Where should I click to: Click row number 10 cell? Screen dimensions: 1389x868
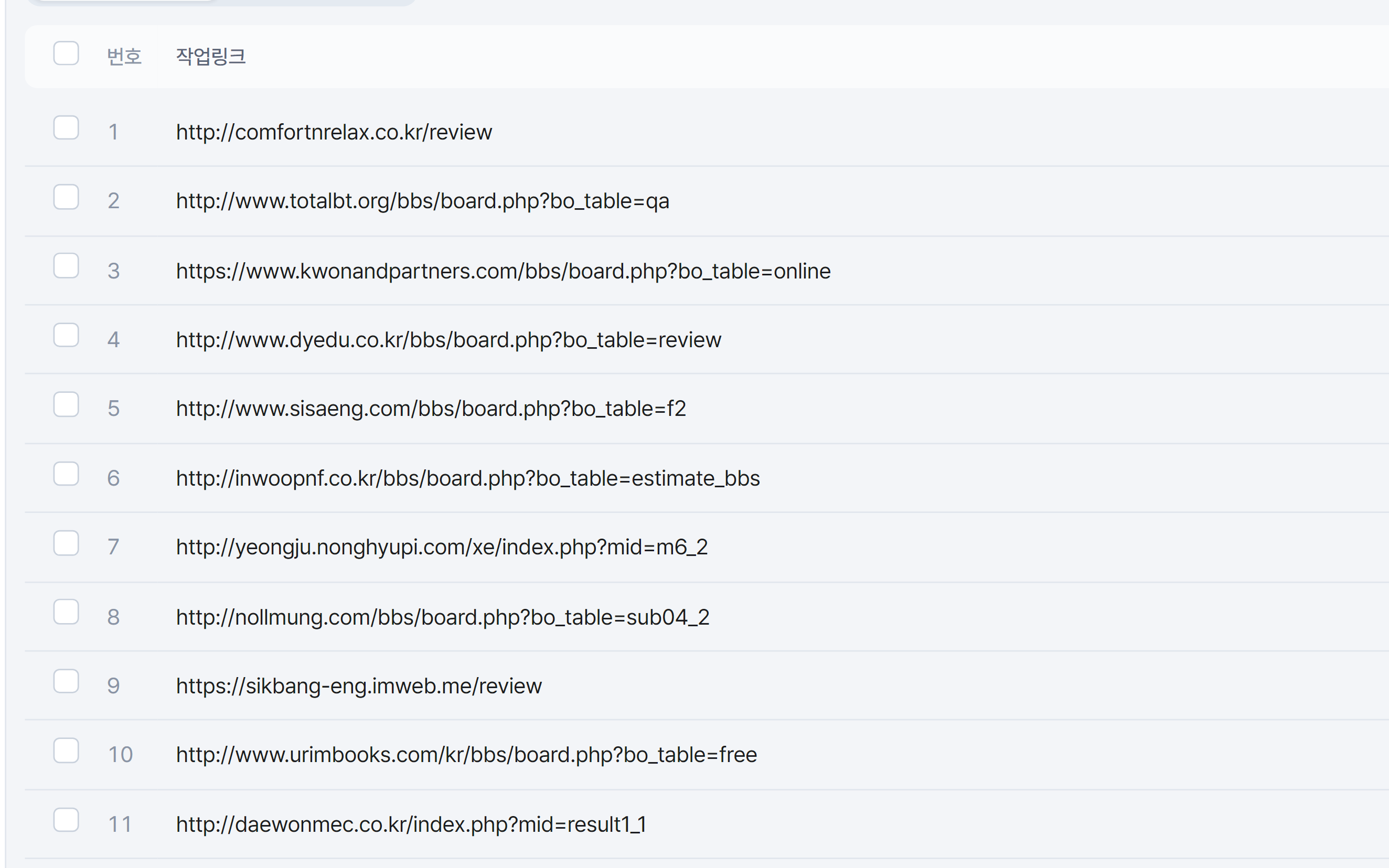click(121, 755)
